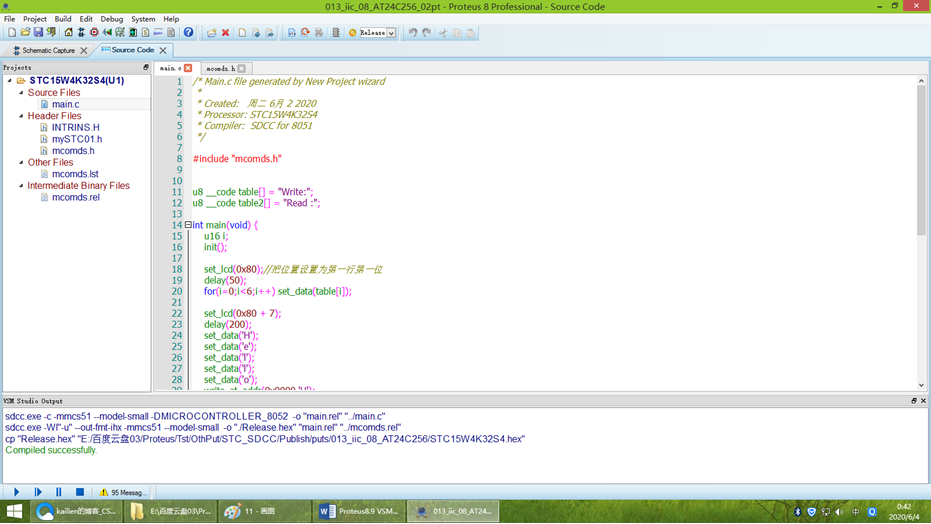Open the Windows Start menu
The width and height of the screenshot is (931, 524).
pos(14,511)
